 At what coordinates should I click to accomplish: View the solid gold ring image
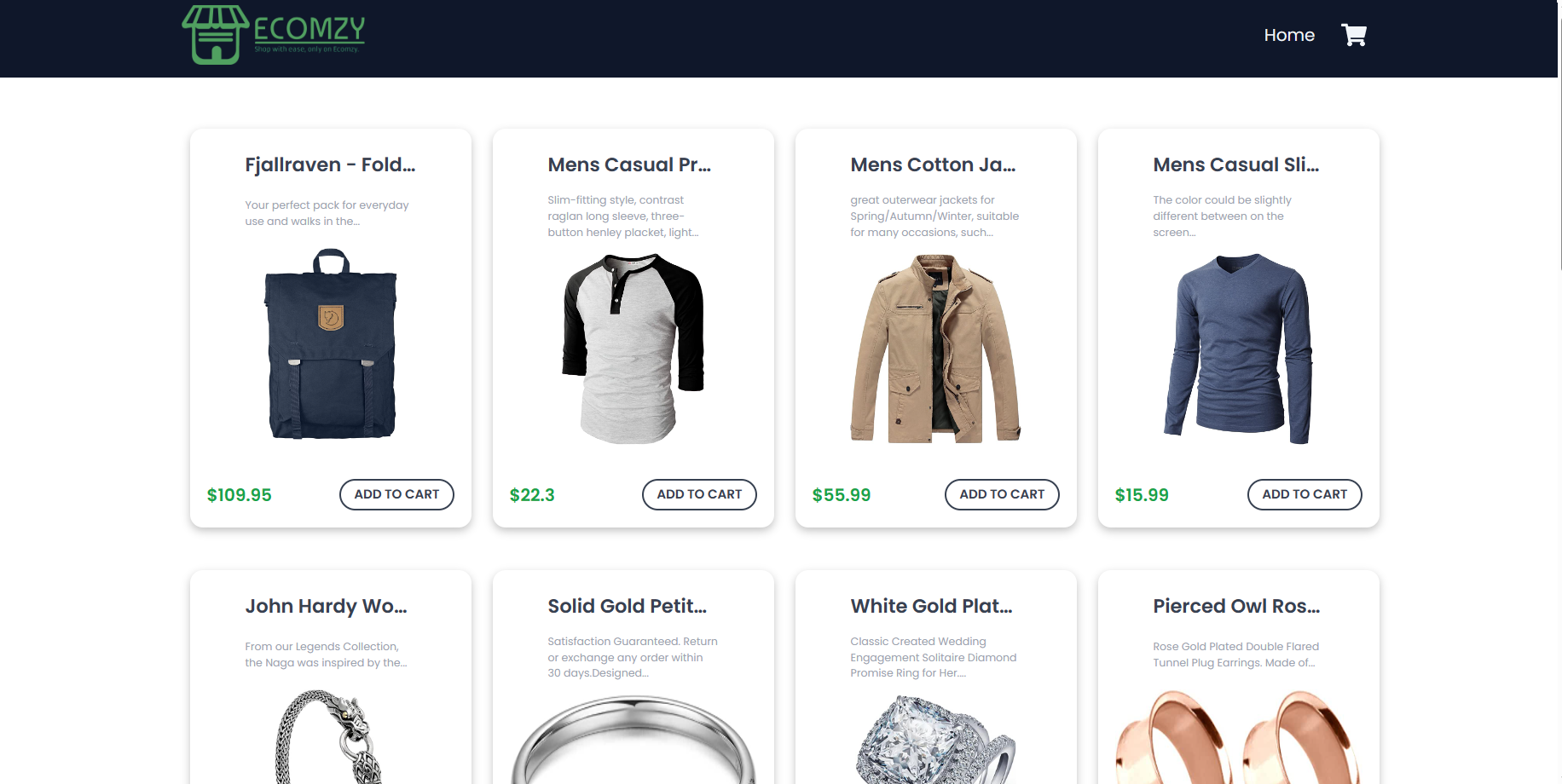click(633, 740)
